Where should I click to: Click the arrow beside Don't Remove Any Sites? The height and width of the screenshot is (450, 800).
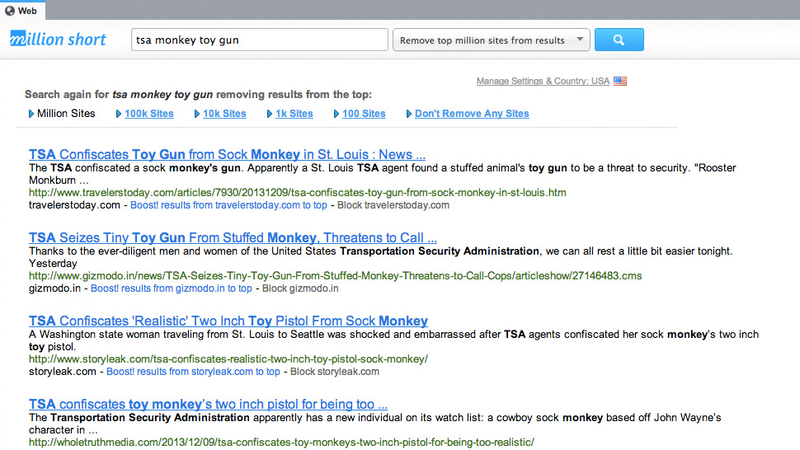click(x=409, y=114)
